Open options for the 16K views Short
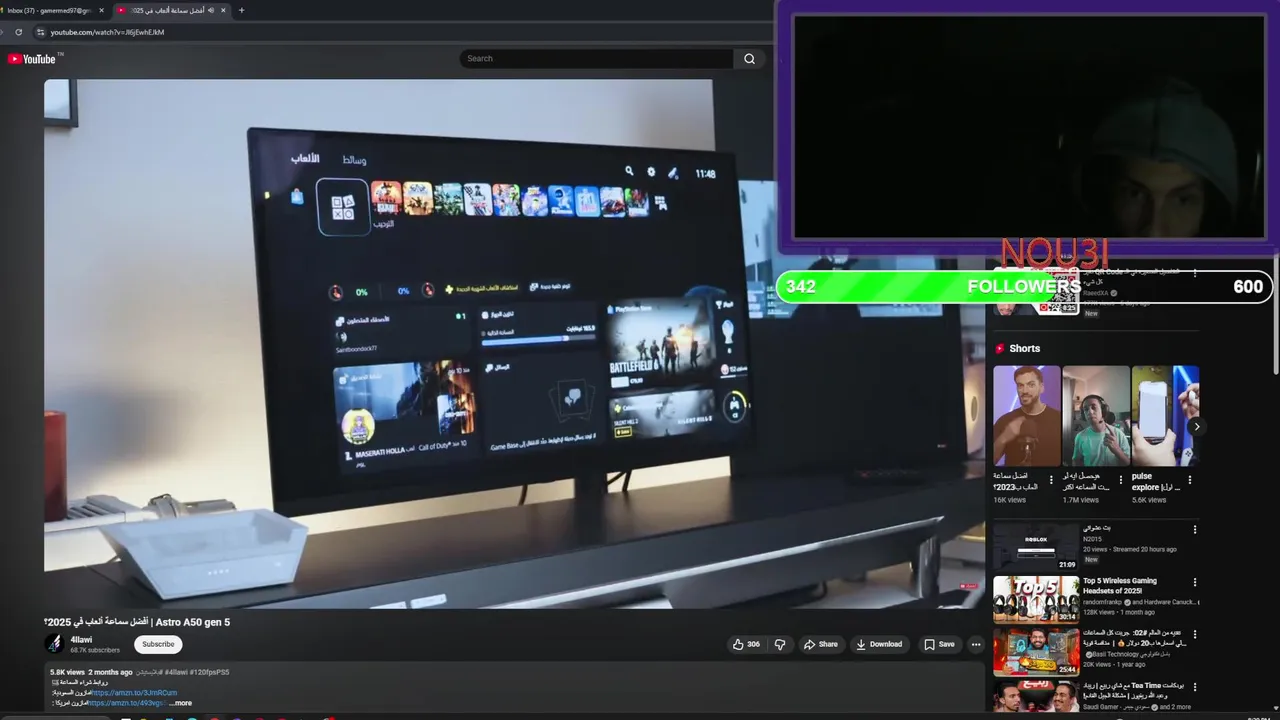Screen dimensions: 1280x720 [1051, 480]
